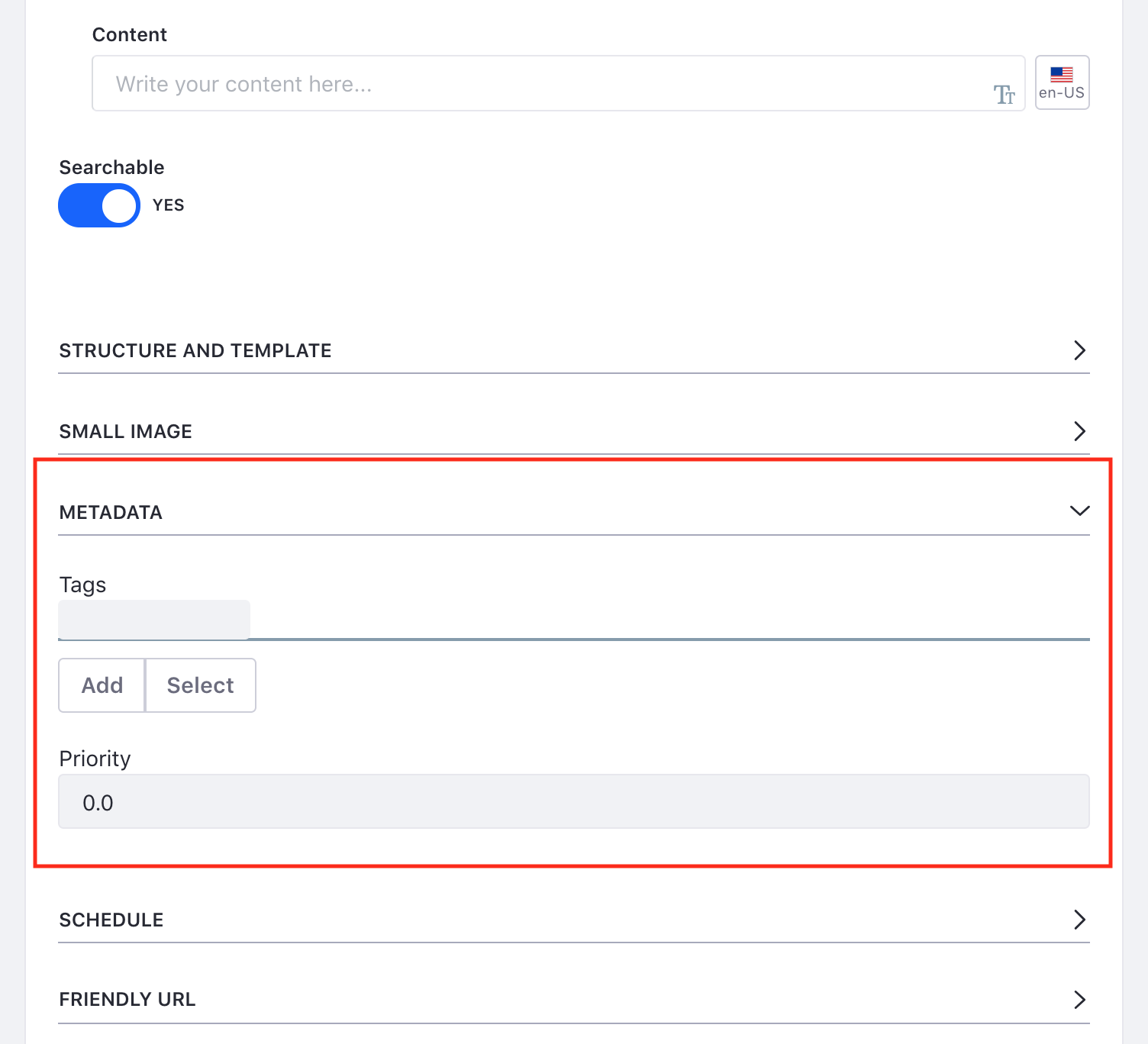The height and width of the screenshot is (1044, 1148).
Task: Open the STRUCTURE AND TEMPLATE header
Action: click(x=574, y=351)
